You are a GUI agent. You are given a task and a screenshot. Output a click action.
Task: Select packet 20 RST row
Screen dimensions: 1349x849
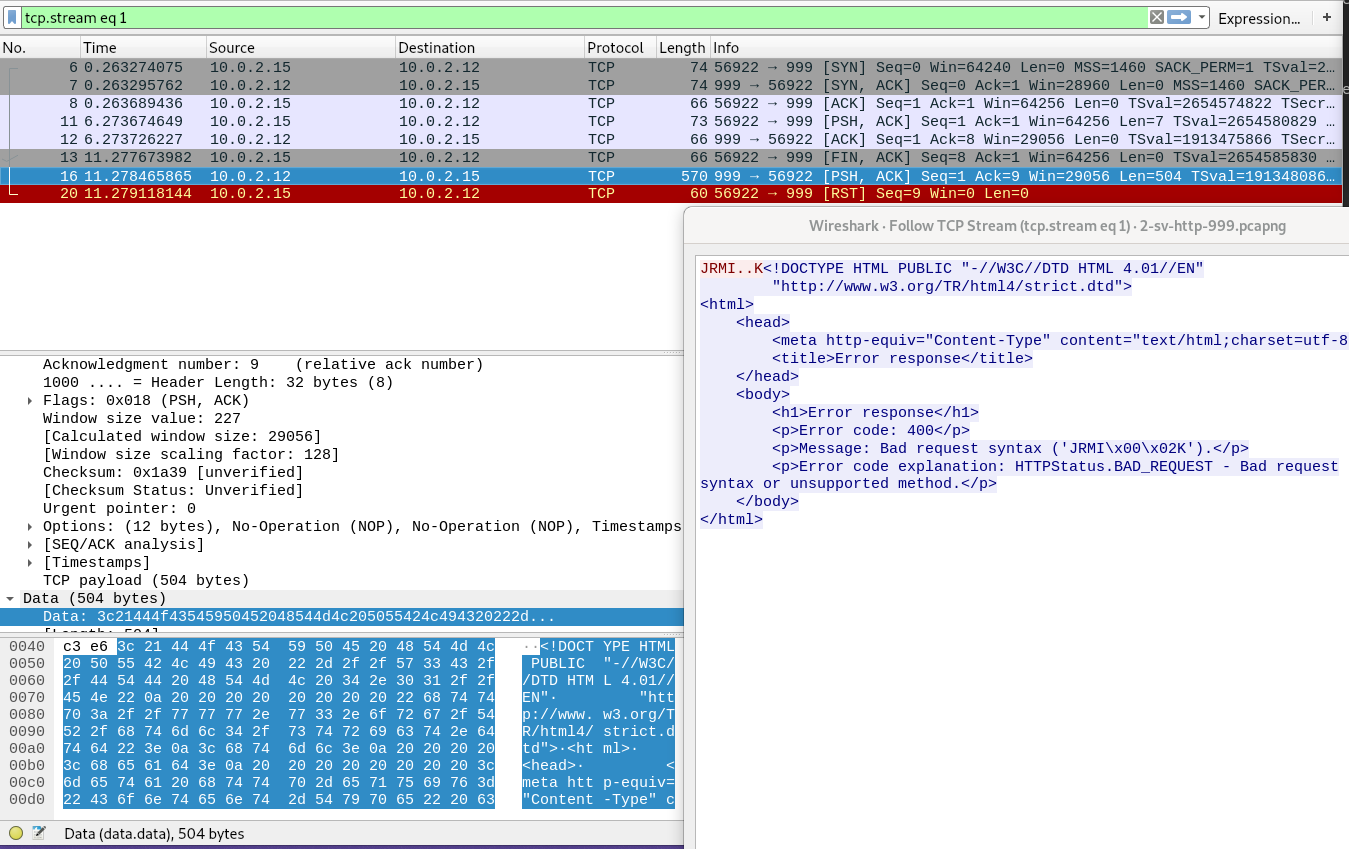pos(670,193)
